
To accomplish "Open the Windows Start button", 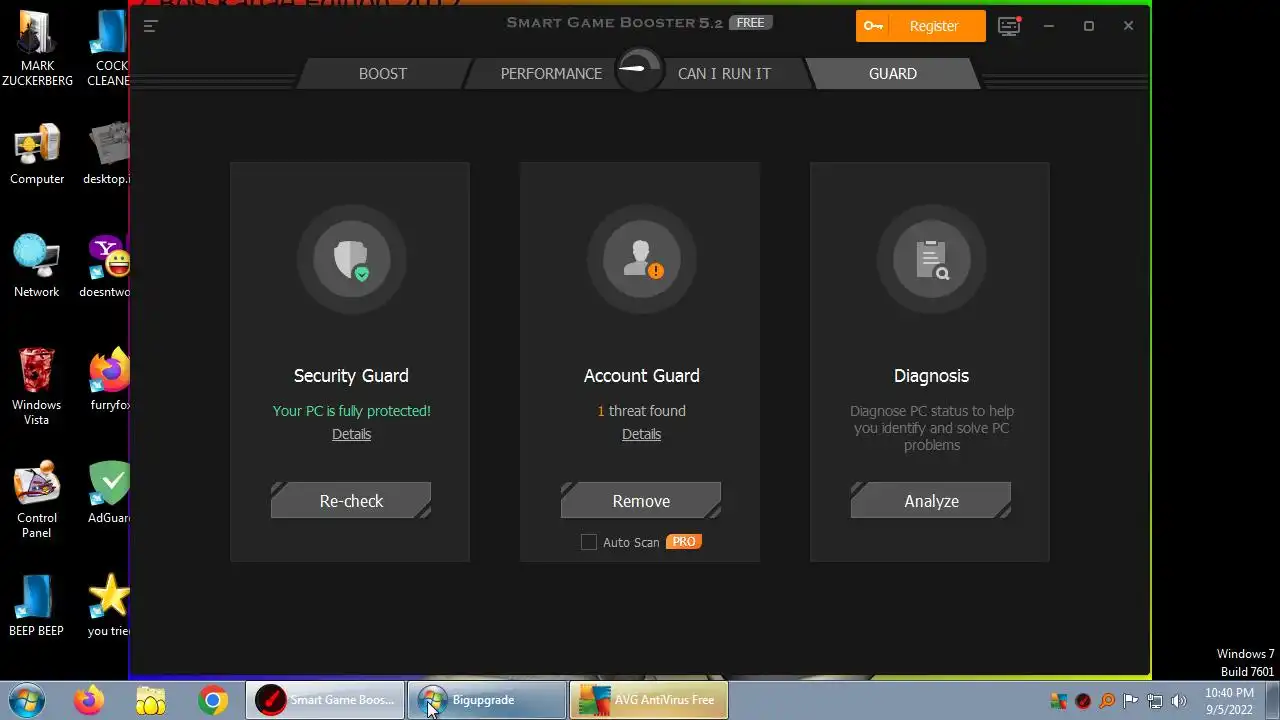I will (26, 700).
